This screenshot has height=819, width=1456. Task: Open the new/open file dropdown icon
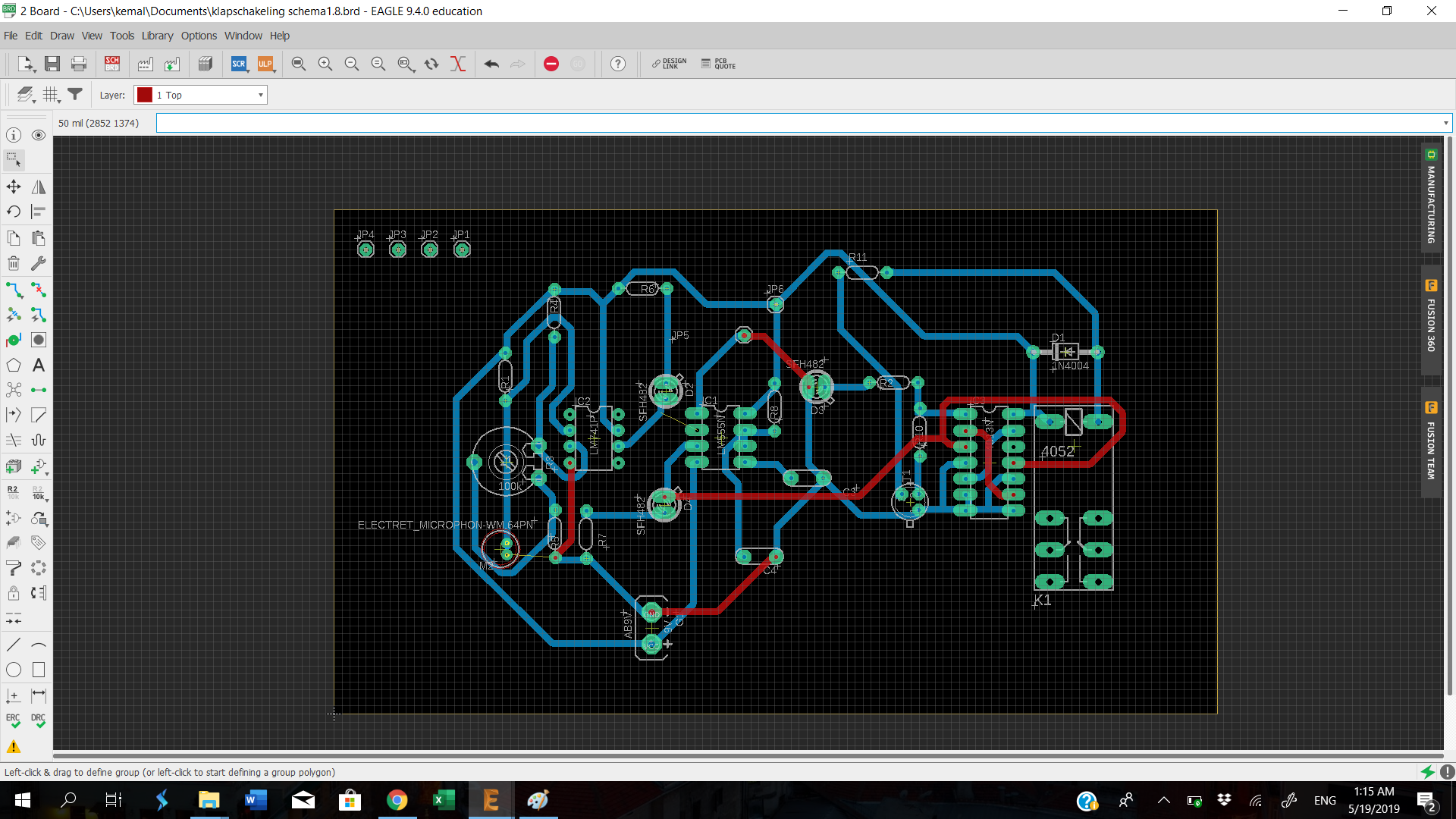click(x=27, y=64)
